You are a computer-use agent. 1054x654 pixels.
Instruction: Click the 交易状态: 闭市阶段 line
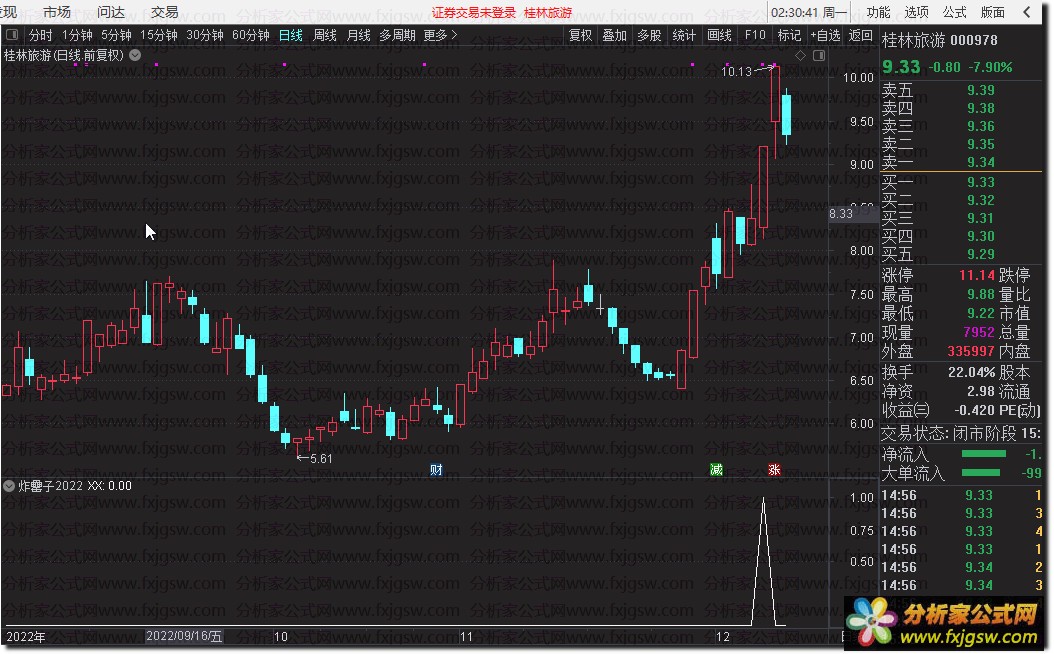tap(961, 433)
